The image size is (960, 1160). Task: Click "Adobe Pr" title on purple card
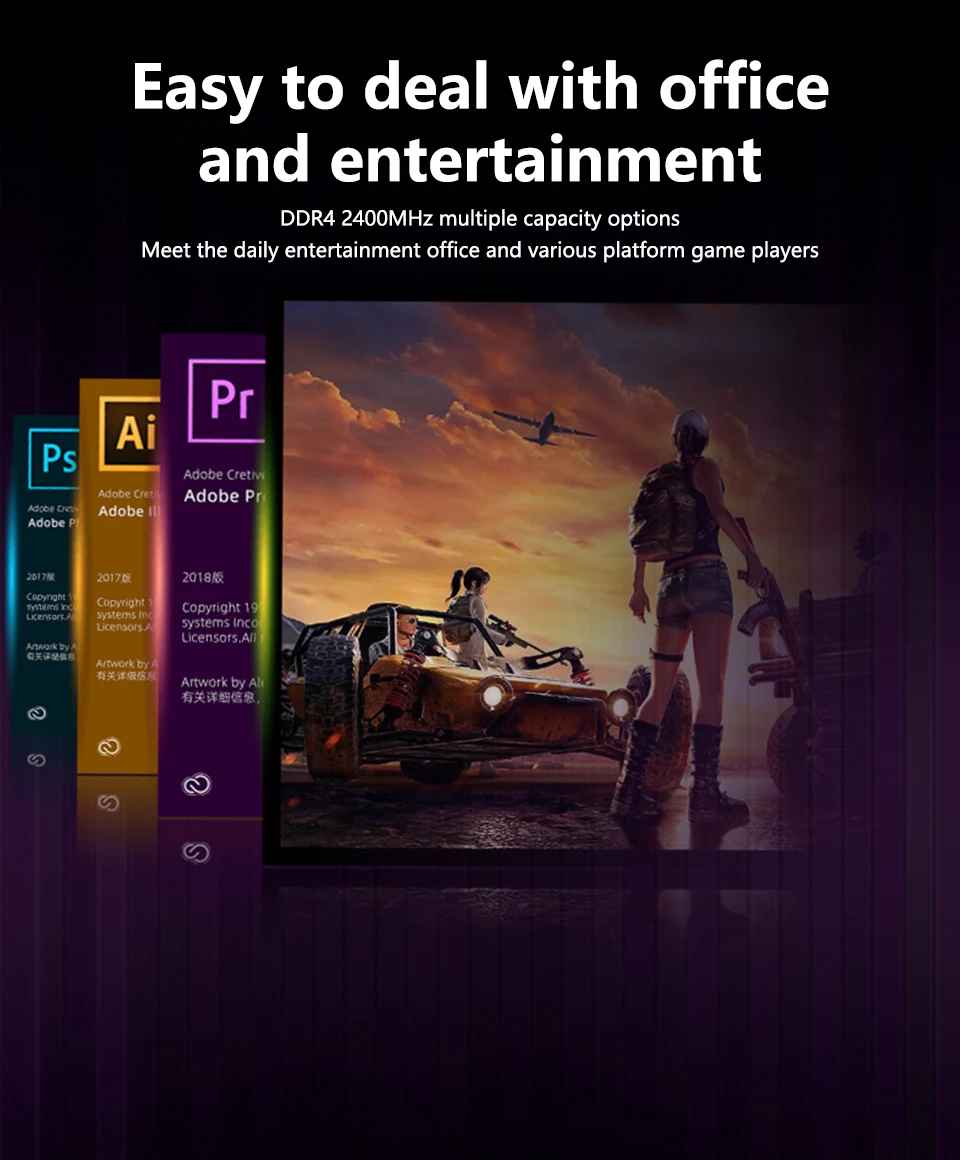(x=224, y=496)
